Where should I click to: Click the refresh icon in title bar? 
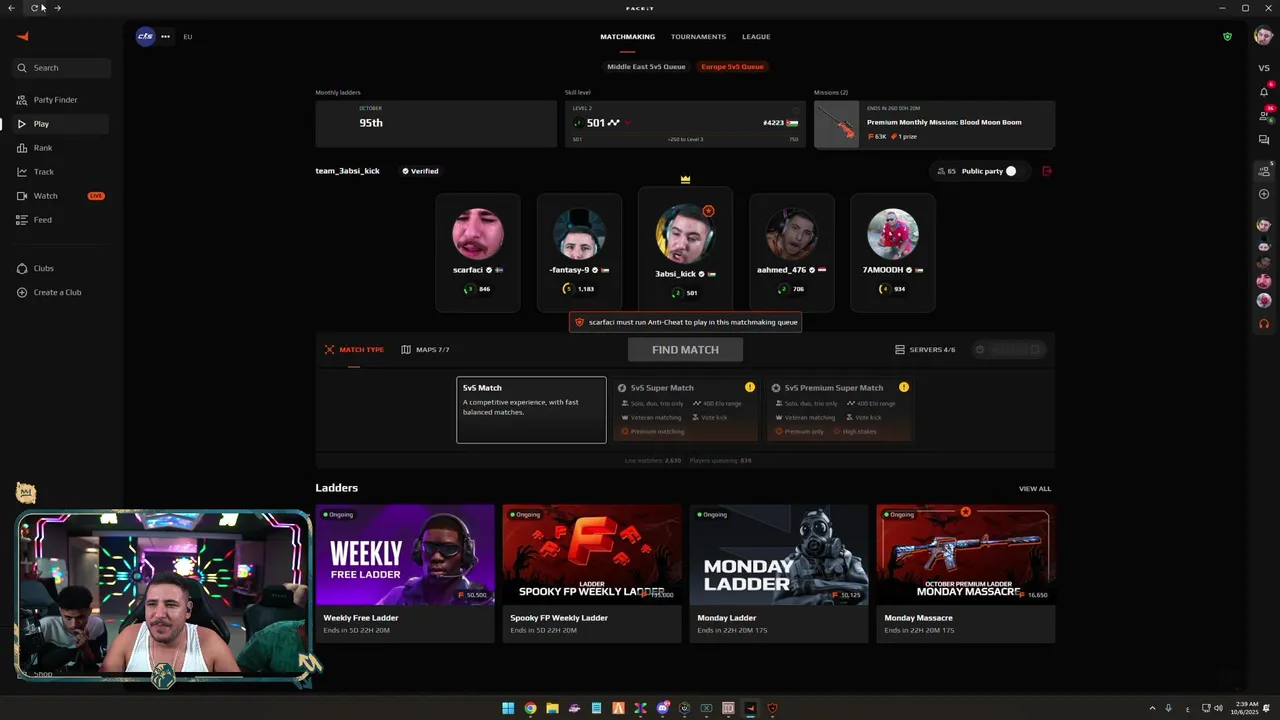click(x=34, y=8)
